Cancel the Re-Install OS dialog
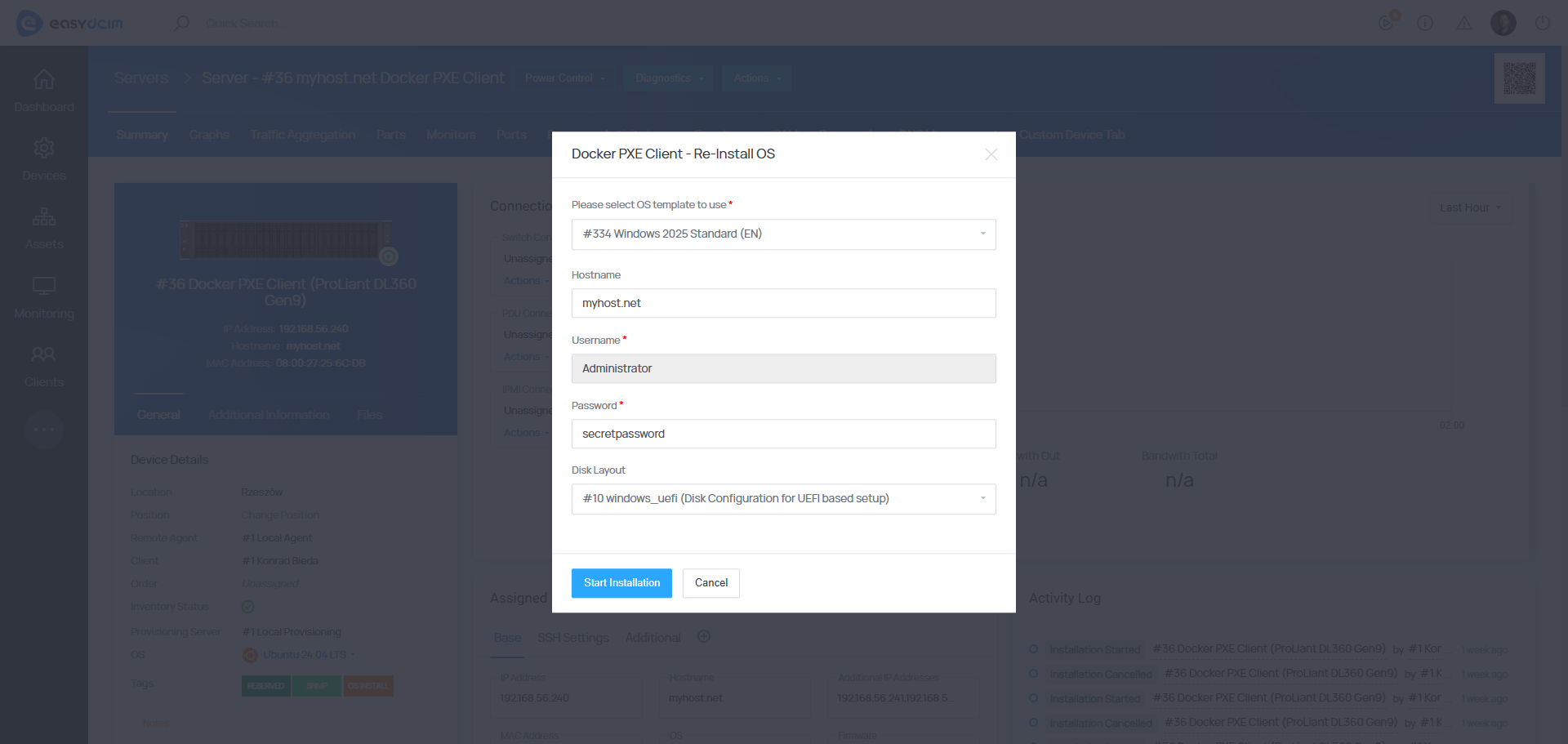The height and width of the screenshot is (744, 1568). pos(711,583)
